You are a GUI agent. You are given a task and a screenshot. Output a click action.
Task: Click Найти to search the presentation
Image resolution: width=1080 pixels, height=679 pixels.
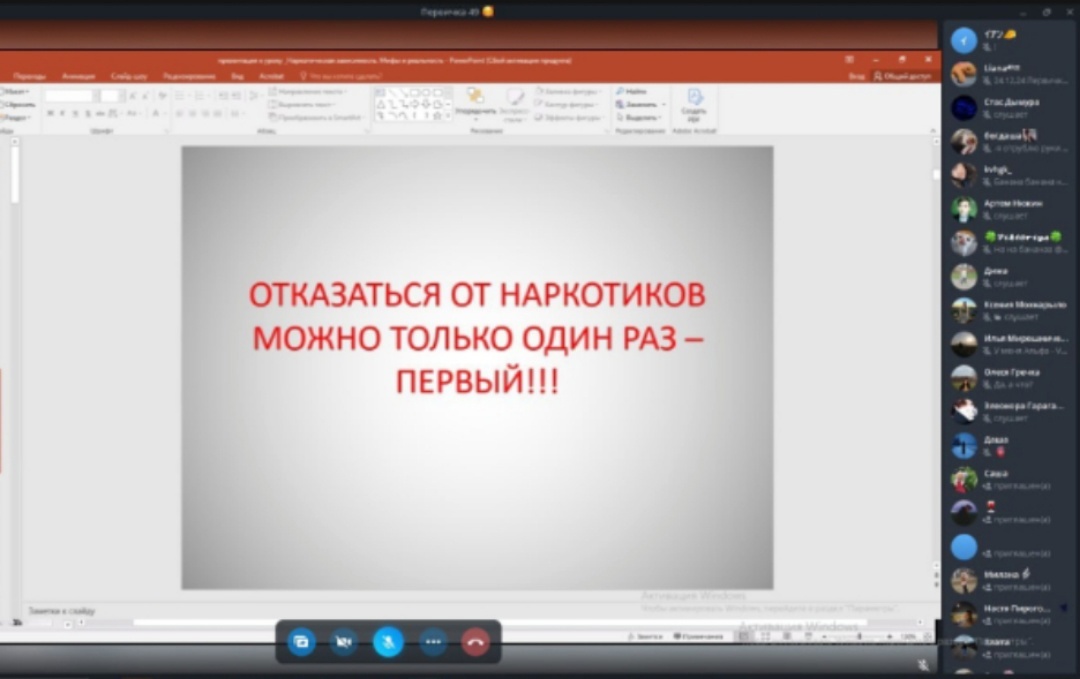[632, 91]
